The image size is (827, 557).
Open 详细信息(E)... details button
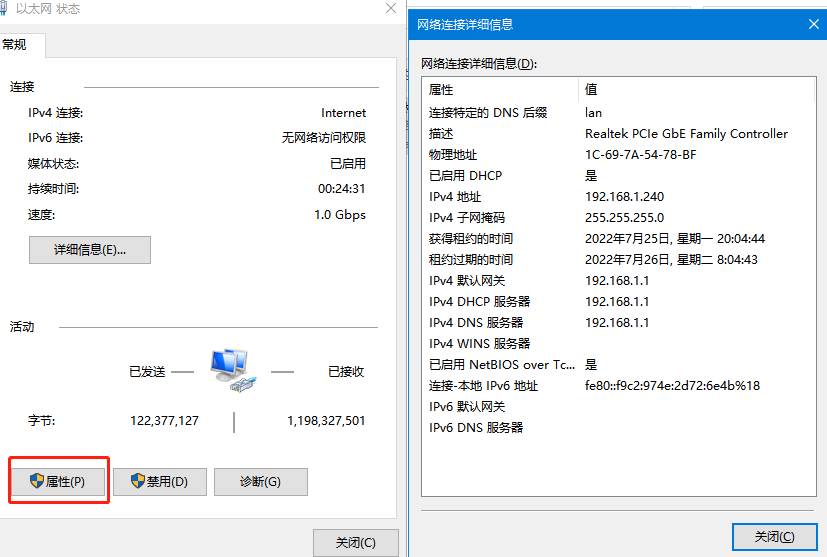pos(90,249)
